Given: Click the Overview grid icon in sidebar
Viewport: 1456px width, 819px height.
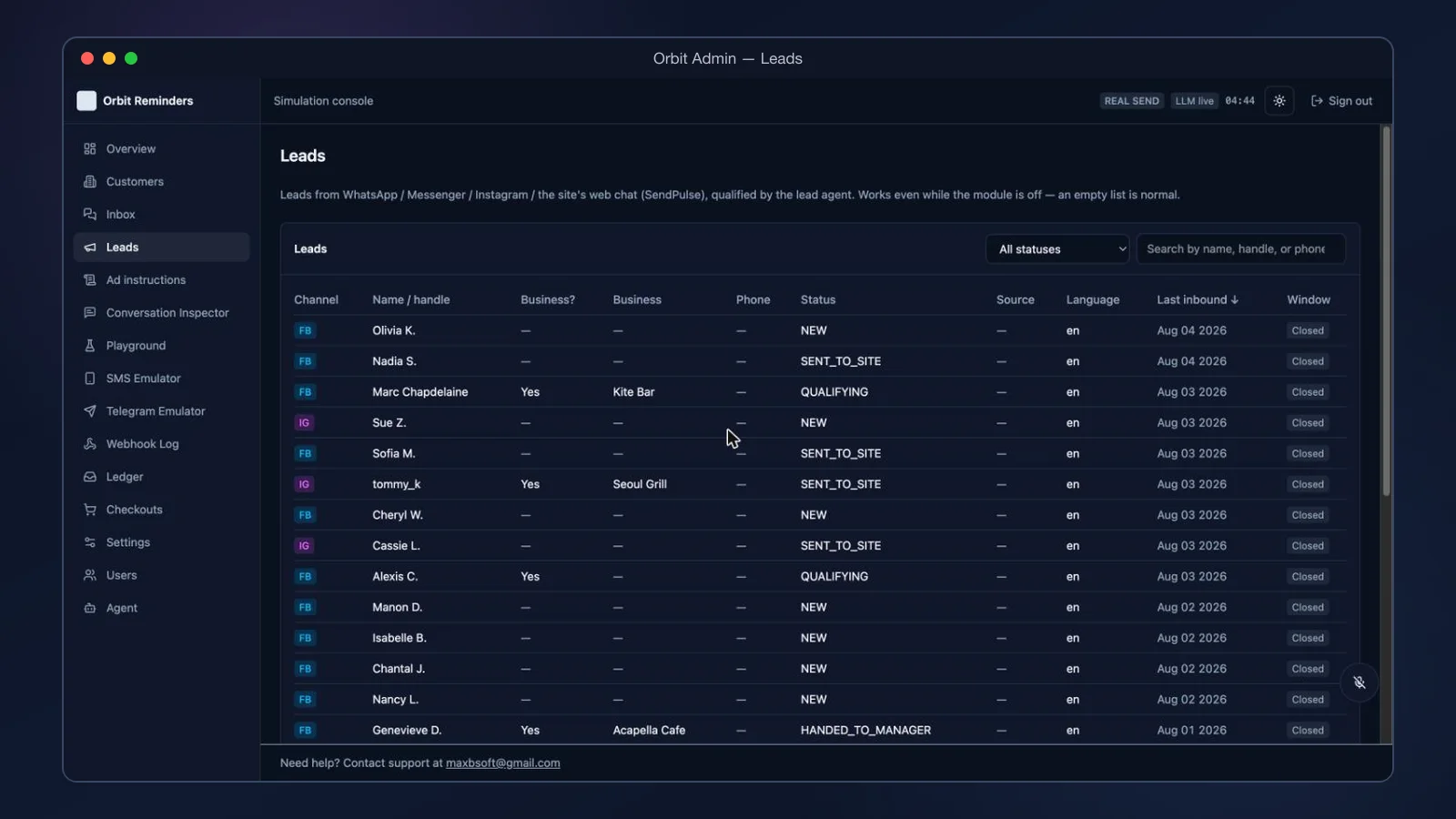Looking at the screenshot, I should (90, 148).
